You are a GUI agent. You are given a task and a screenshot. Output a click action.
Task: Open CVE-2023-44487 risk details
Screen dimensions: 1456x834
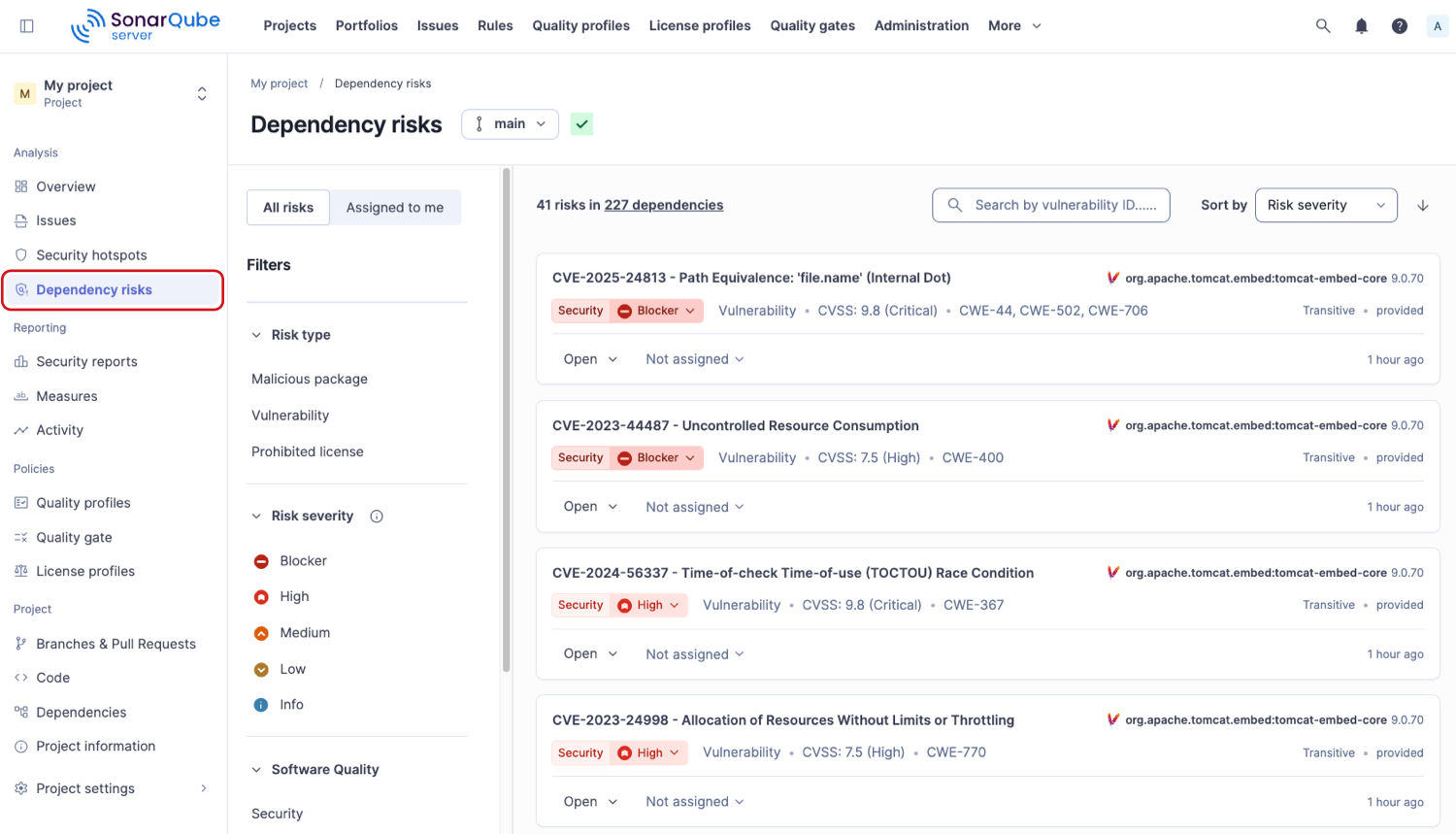736,425
